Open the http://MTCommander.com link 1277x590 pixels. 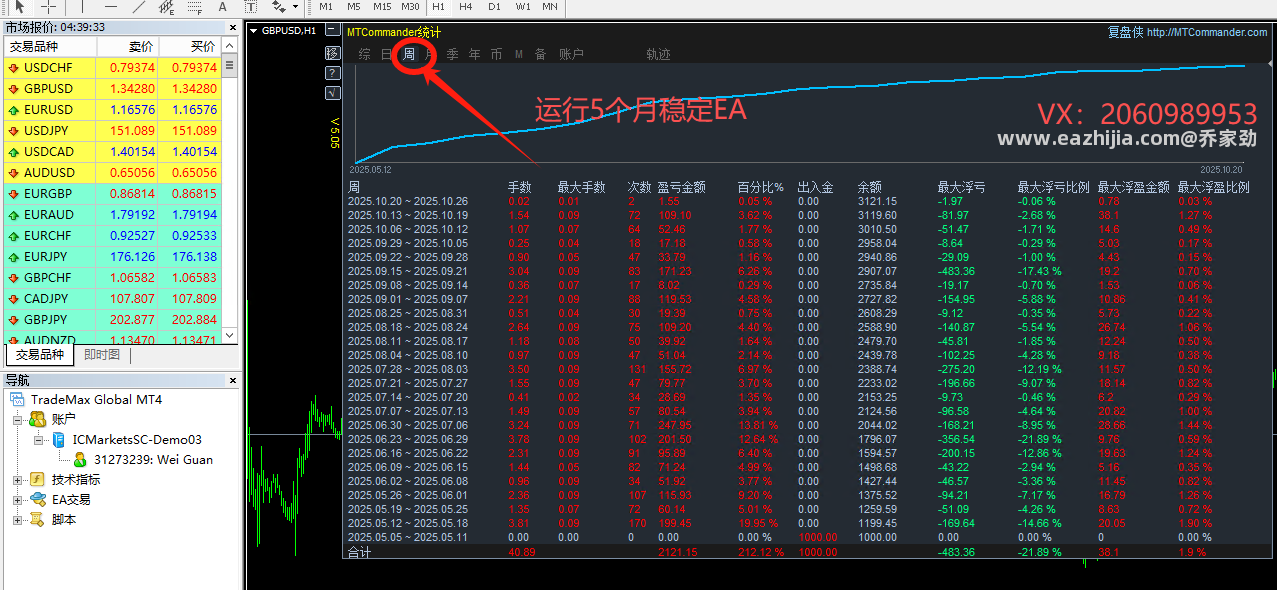click(1207, 32)
